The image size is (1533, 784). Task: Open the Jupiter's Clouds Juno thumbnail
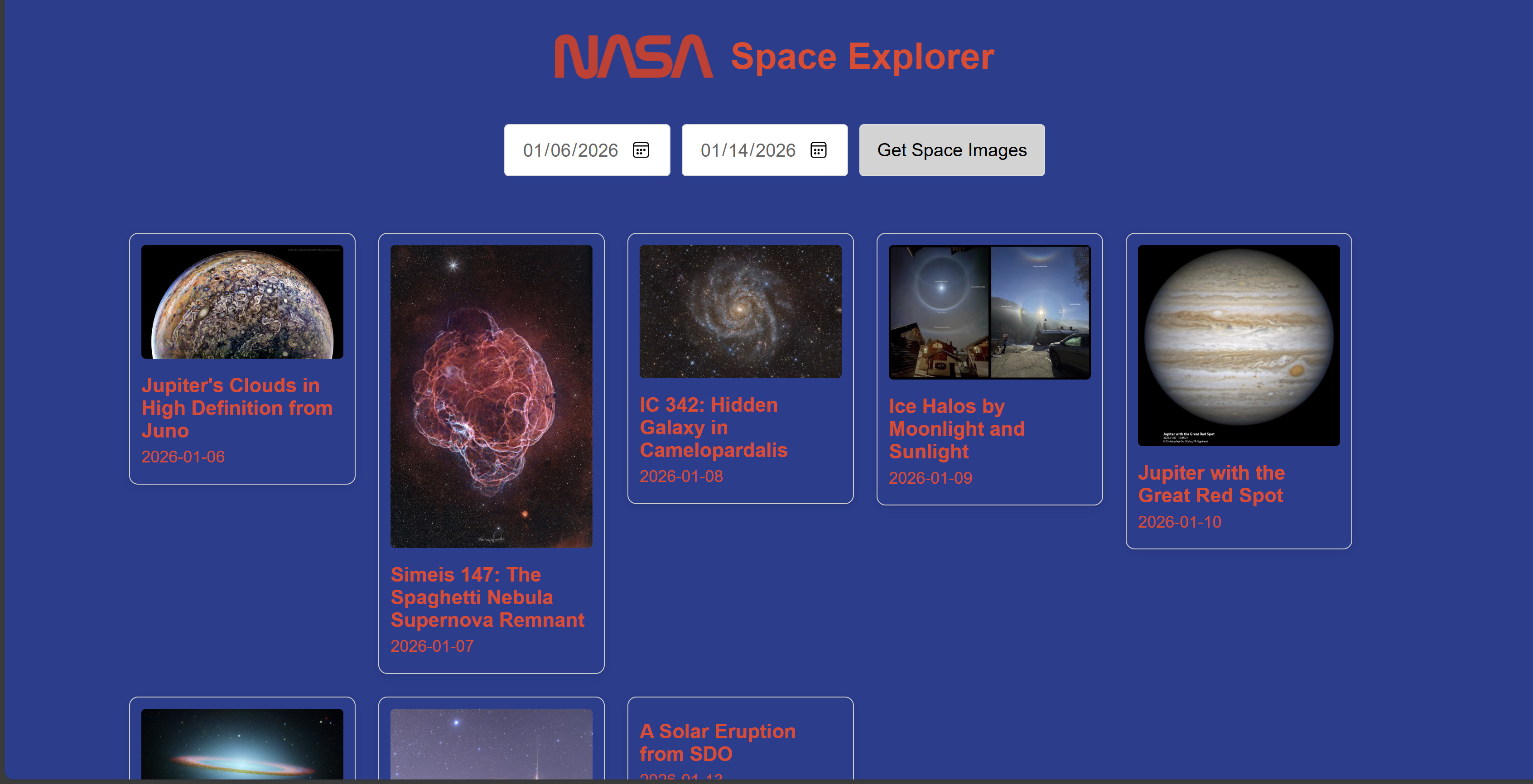242,302
